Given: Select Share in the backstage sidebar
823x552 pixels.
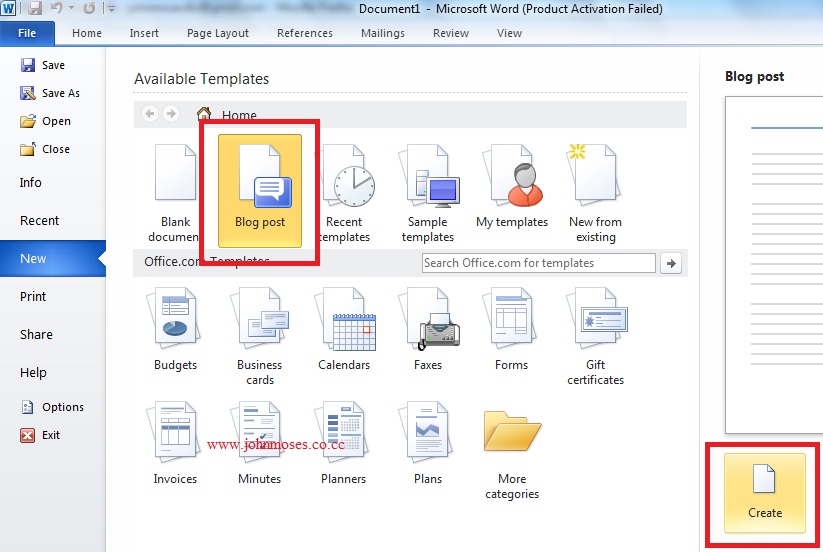Looking at the screenshot, I should (36, 335).
